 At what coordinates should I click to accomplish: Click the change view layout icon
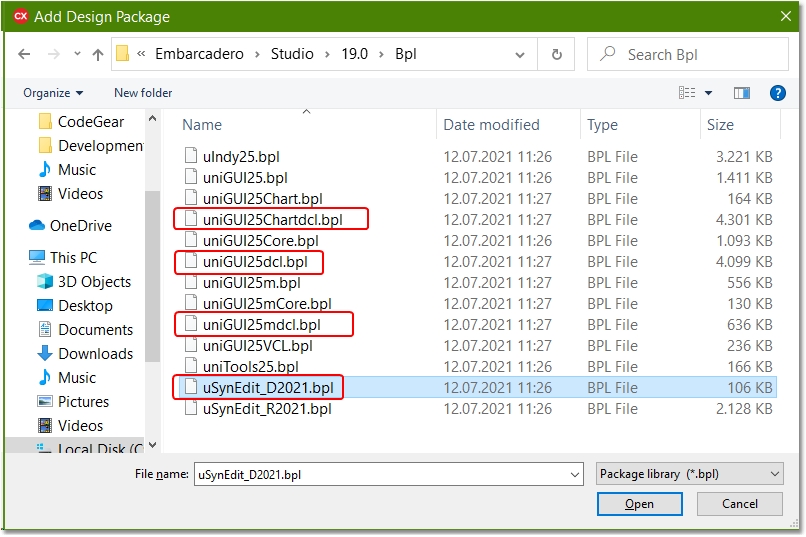[687, 93]
